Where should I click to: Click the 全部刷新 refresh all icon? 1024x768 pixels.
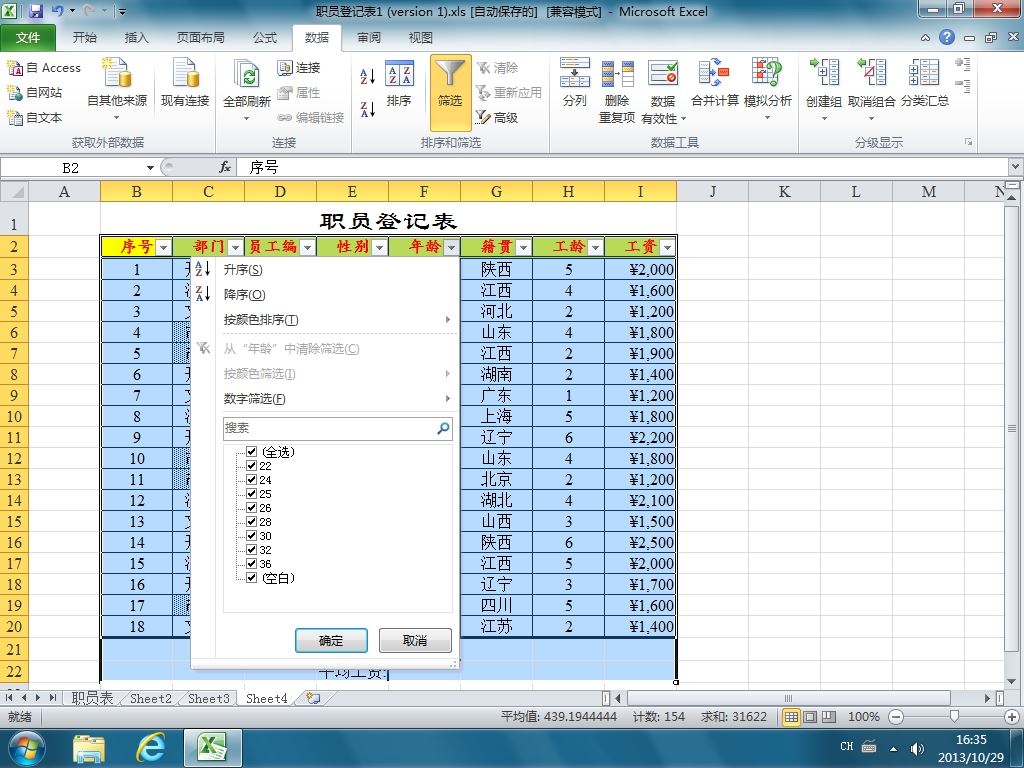coord(247,75)
